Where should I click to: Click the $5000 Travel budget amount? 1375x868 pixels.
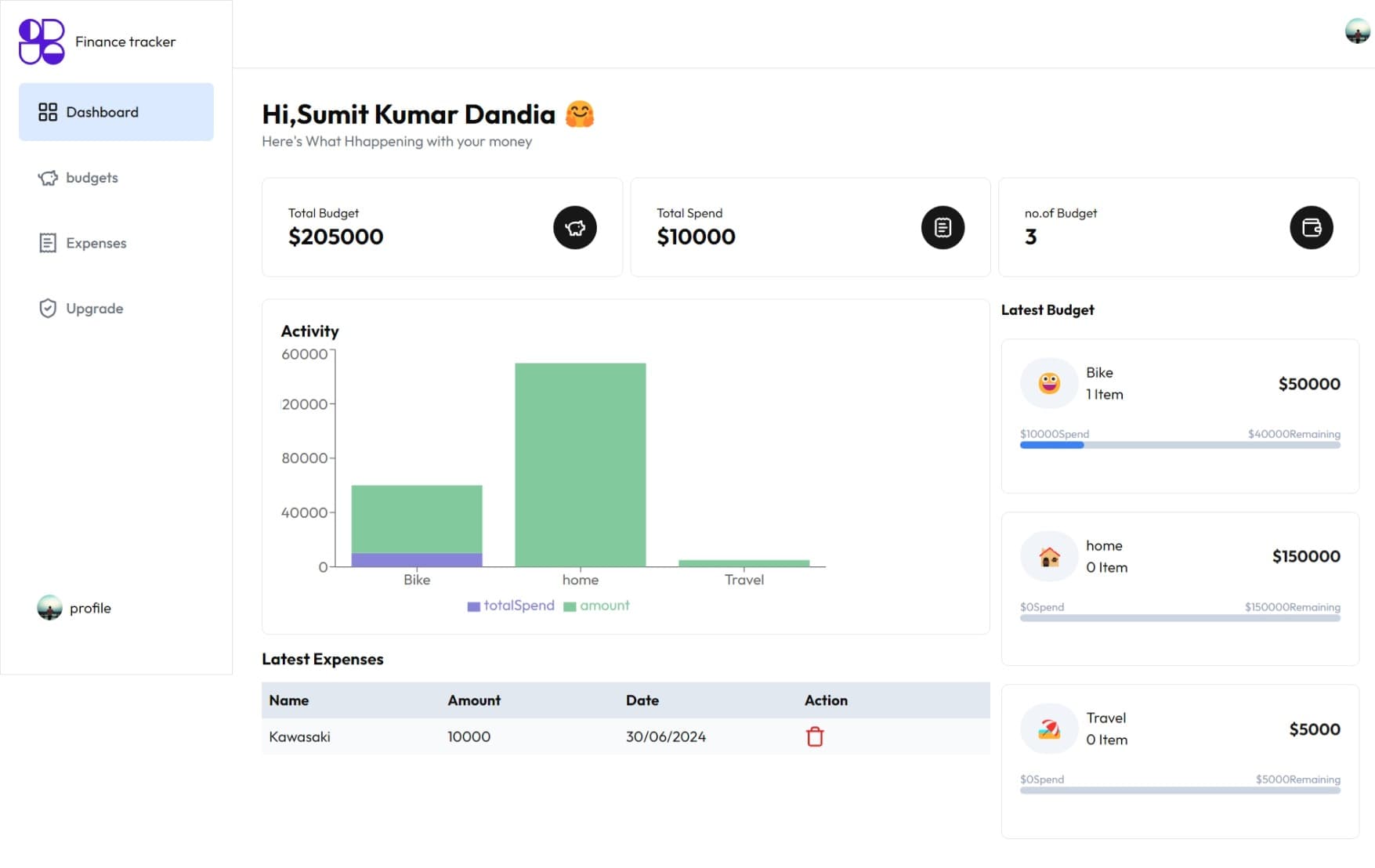coord(1315,729)
